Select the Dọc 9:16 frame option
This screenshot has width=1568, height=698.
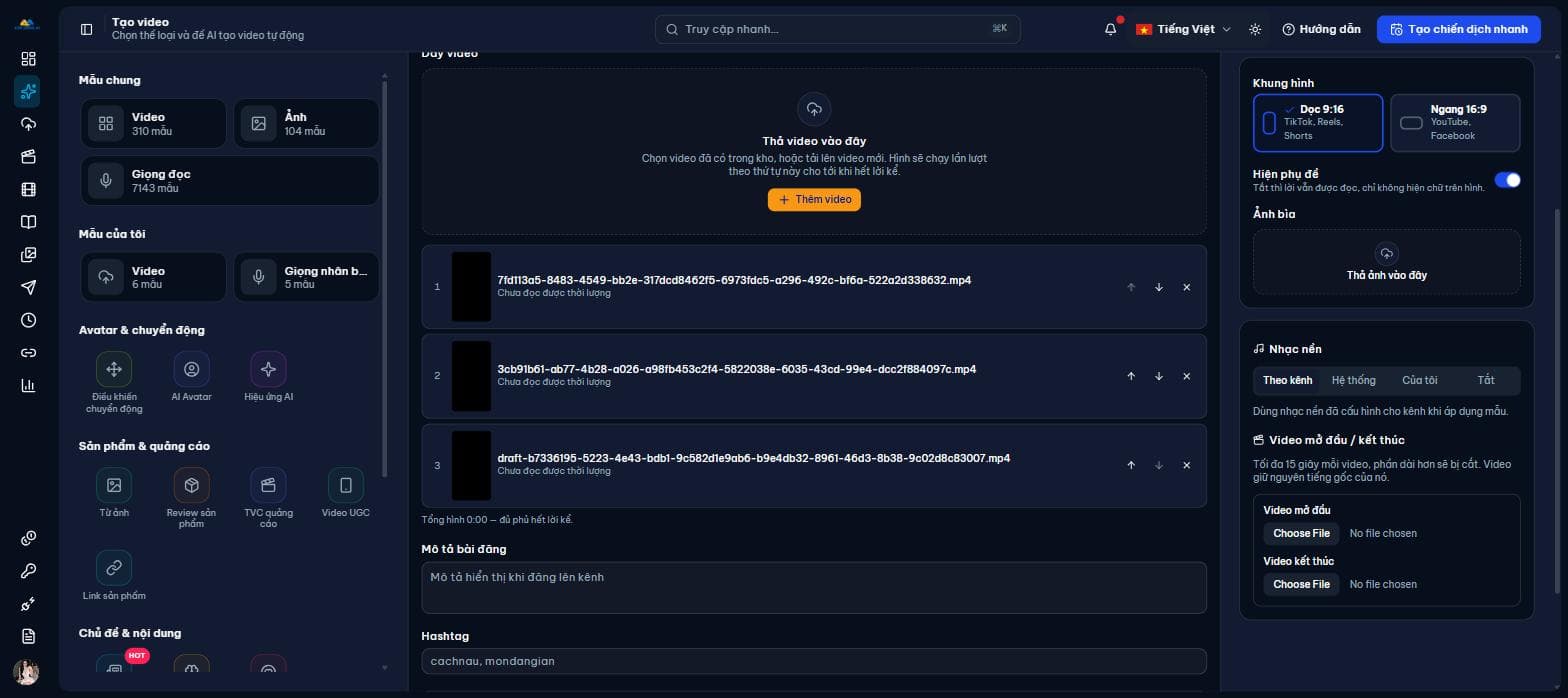[x=1318, y=123]
